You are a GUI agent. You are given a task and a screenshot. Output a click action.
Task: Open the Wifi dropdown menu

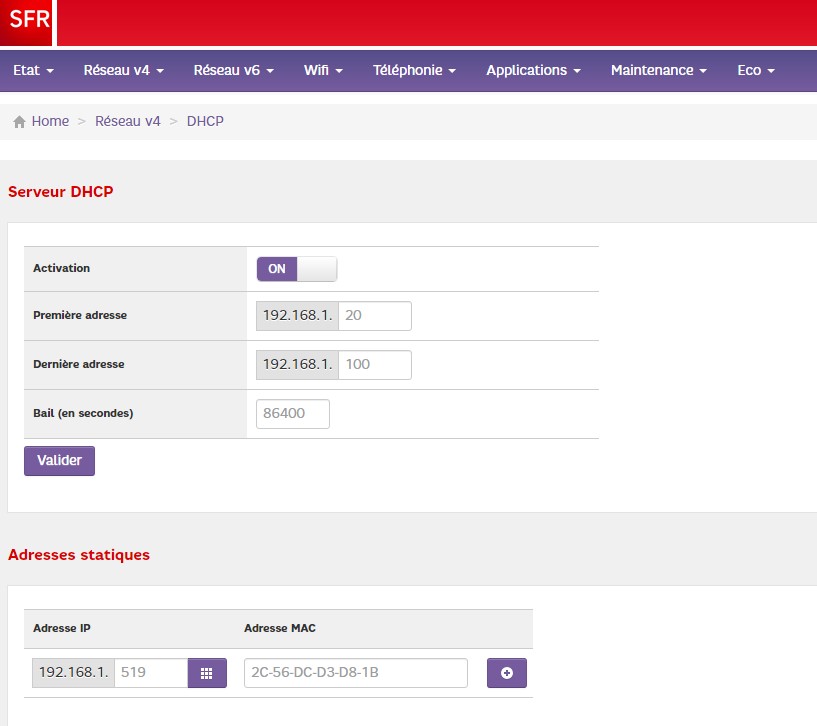click(x=323, y=70)
